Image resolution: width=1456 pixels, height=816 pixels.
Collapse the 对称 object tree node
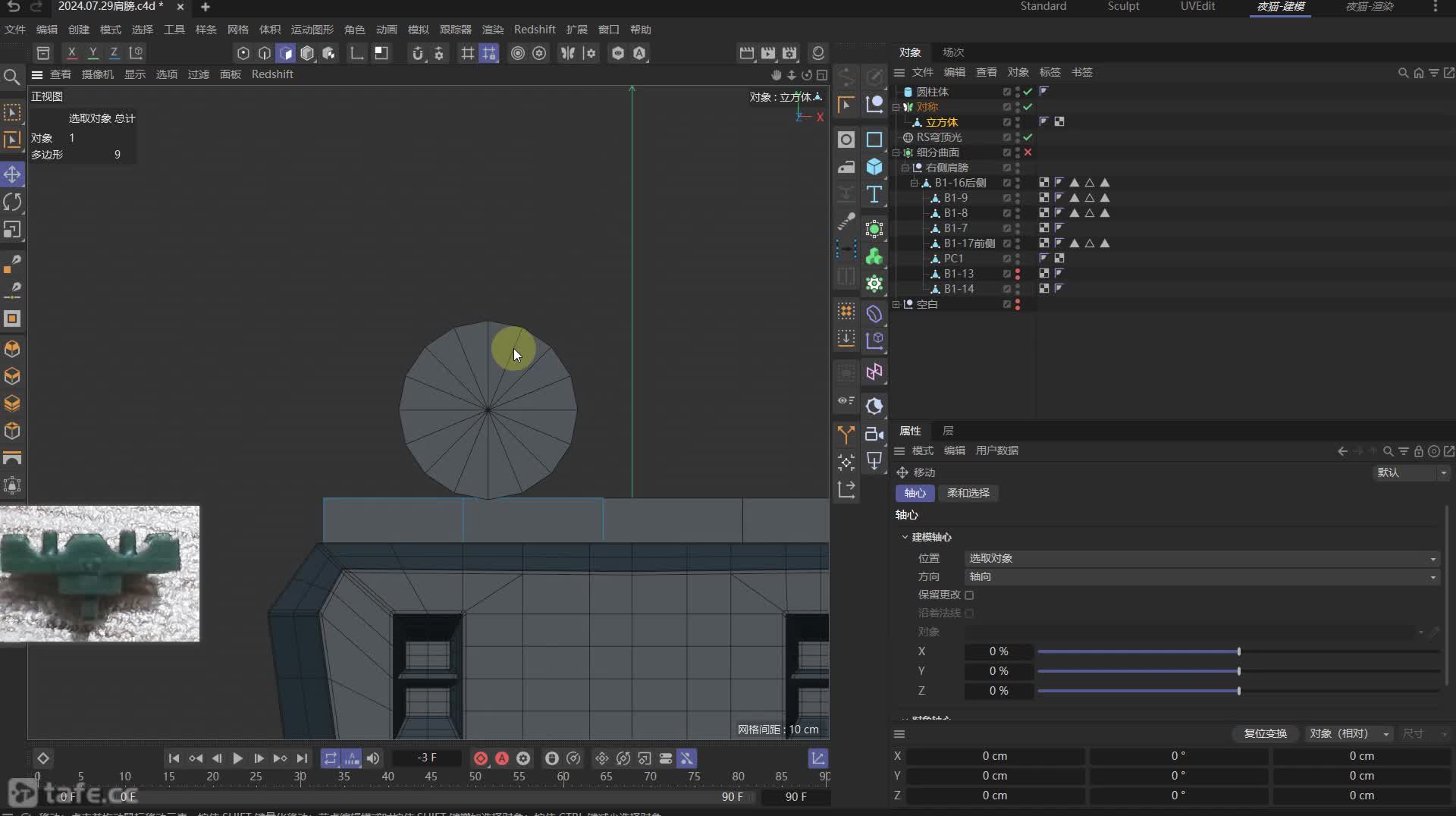(x=896, y=107)
